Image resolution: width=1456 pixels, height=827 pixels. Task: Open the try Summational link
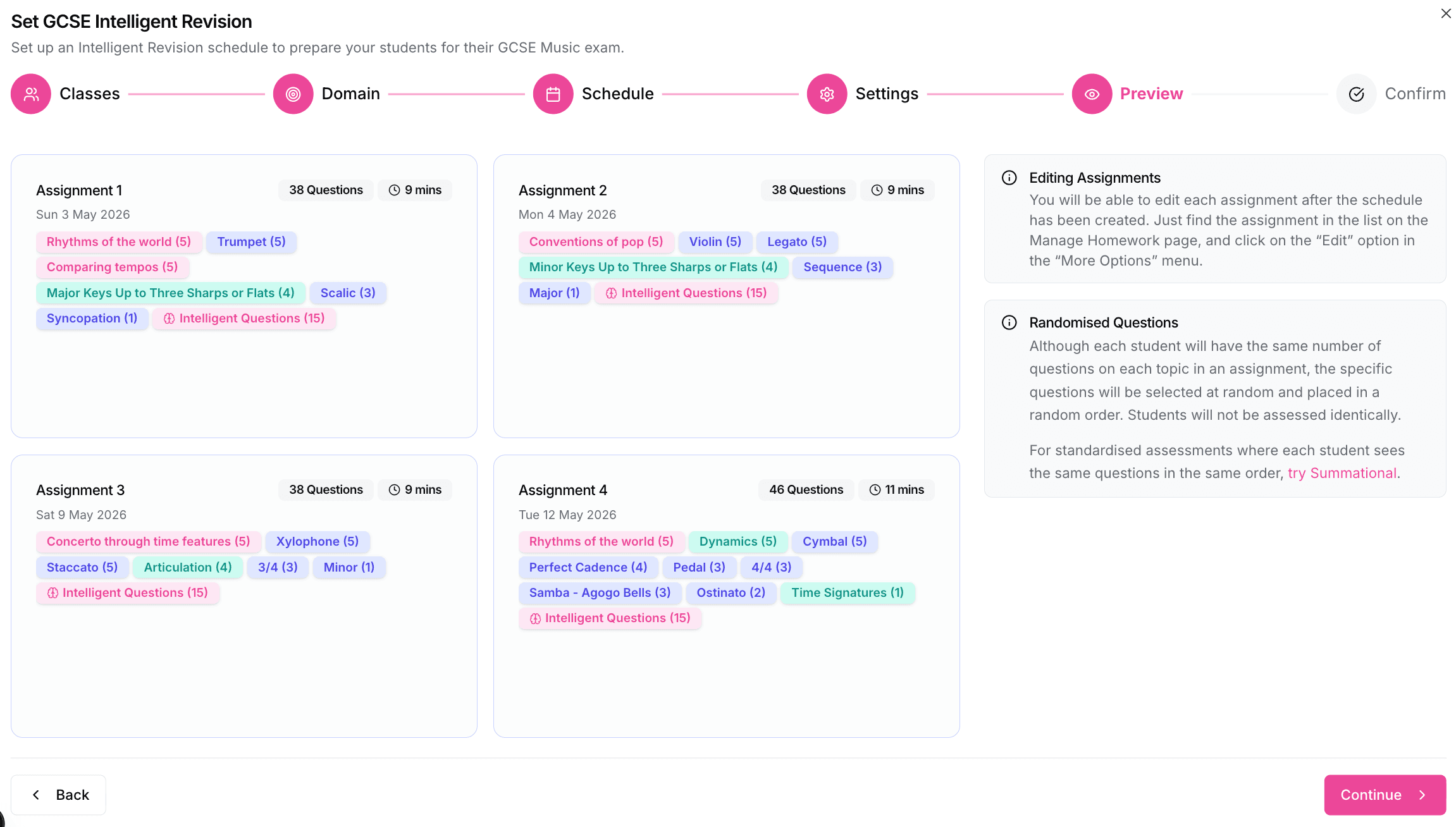click(1342, 472)
